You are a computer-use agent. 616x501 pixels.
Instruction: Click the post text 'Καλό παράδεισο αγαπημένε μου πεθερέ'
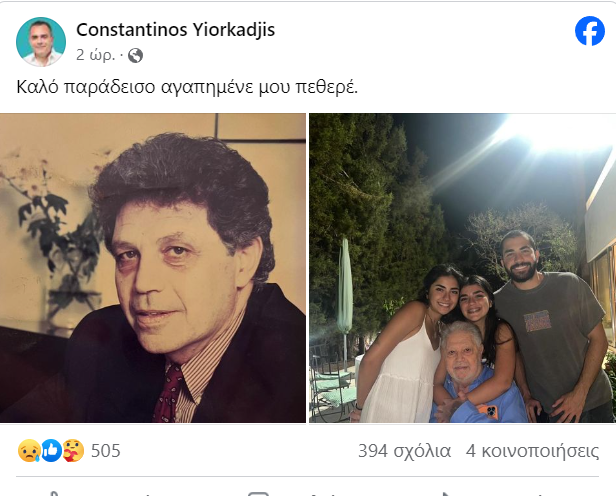pyautogui.click(x=187, y=87)
